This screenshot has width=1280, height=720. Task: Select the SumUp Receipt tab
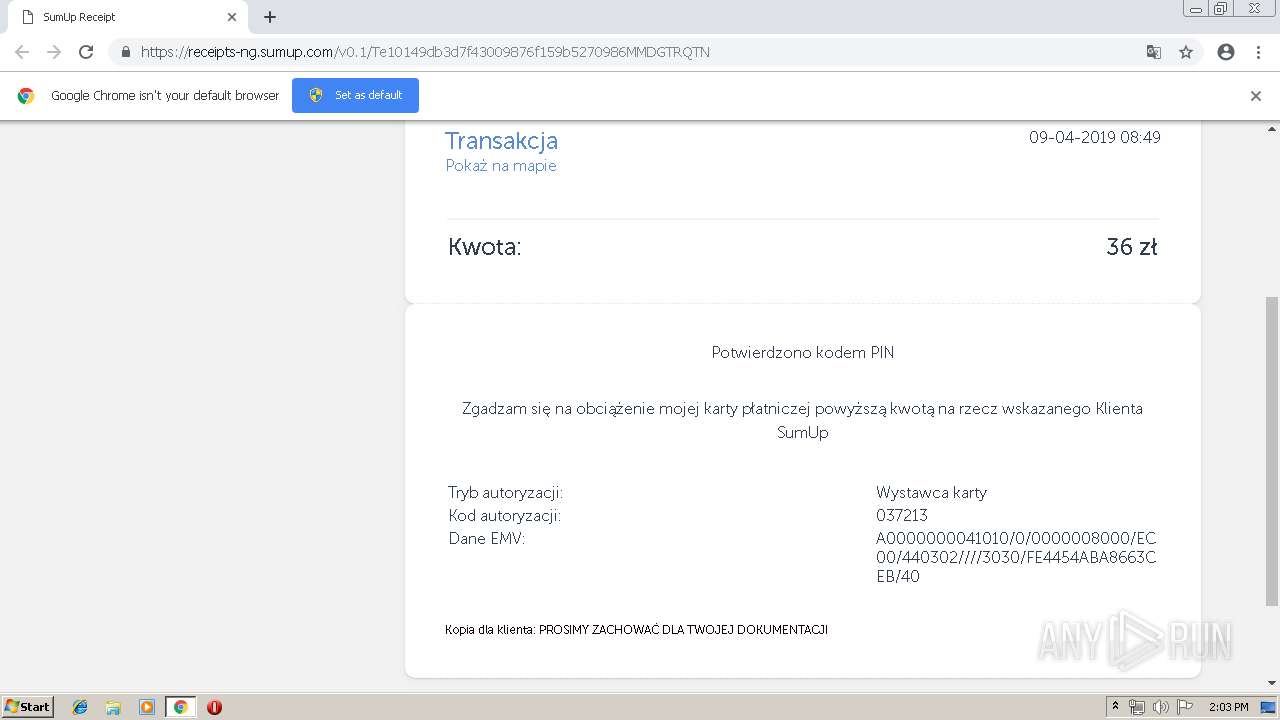(x=125, y=17)
